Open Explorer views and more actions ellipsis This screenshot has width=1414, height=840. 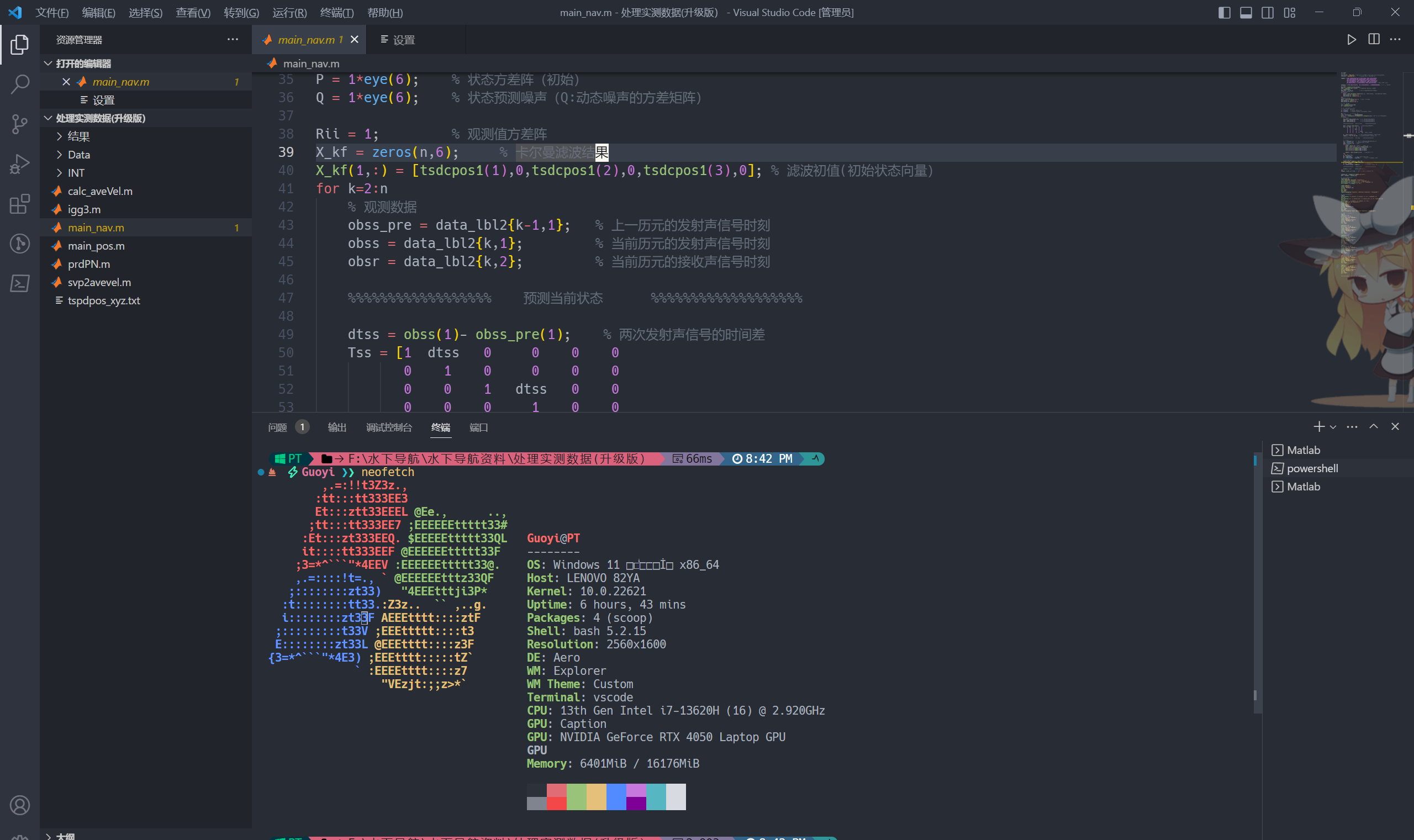point(233,40)
